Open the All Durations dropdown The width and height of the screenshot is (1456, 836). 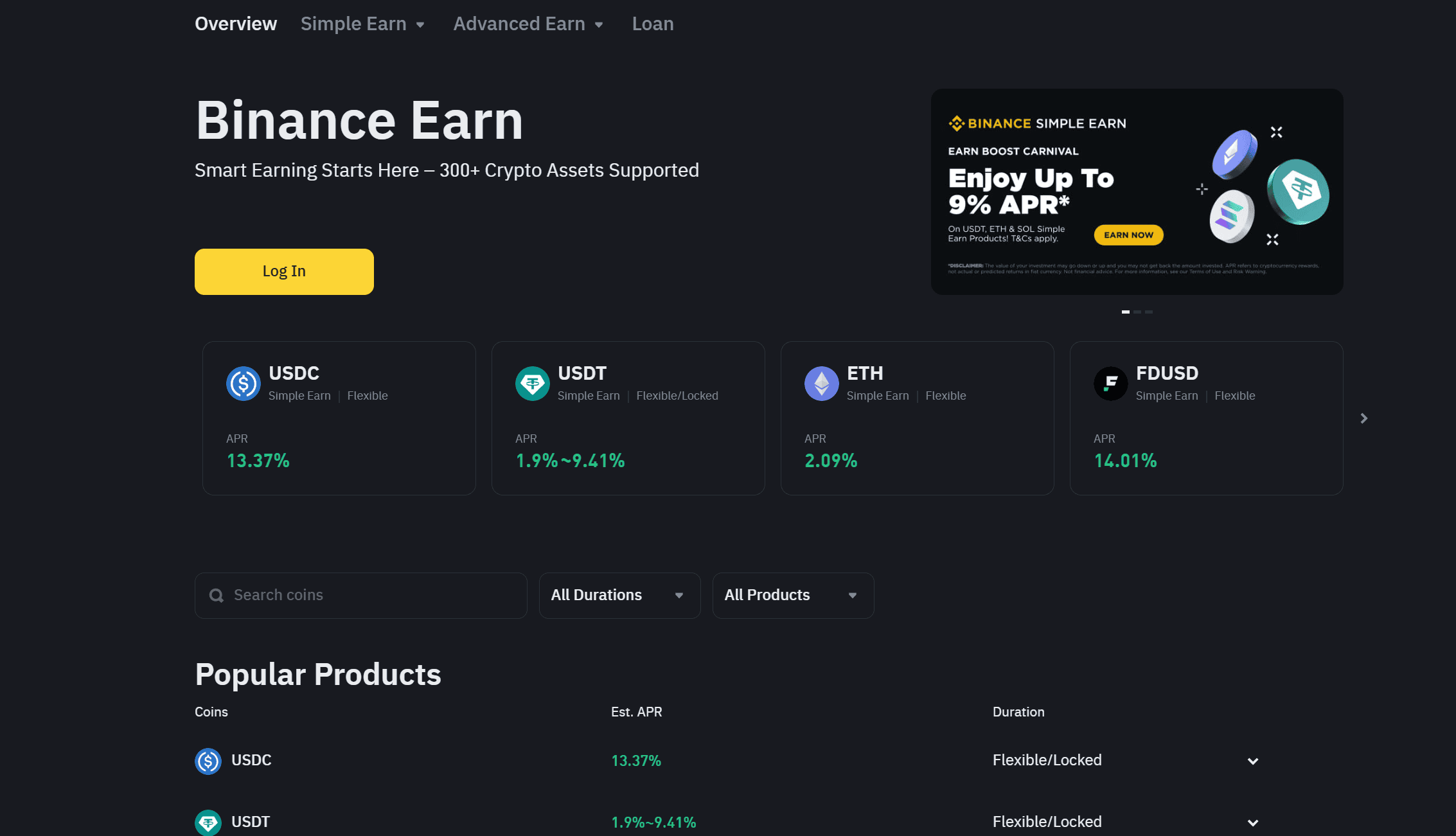coord(619,595)
